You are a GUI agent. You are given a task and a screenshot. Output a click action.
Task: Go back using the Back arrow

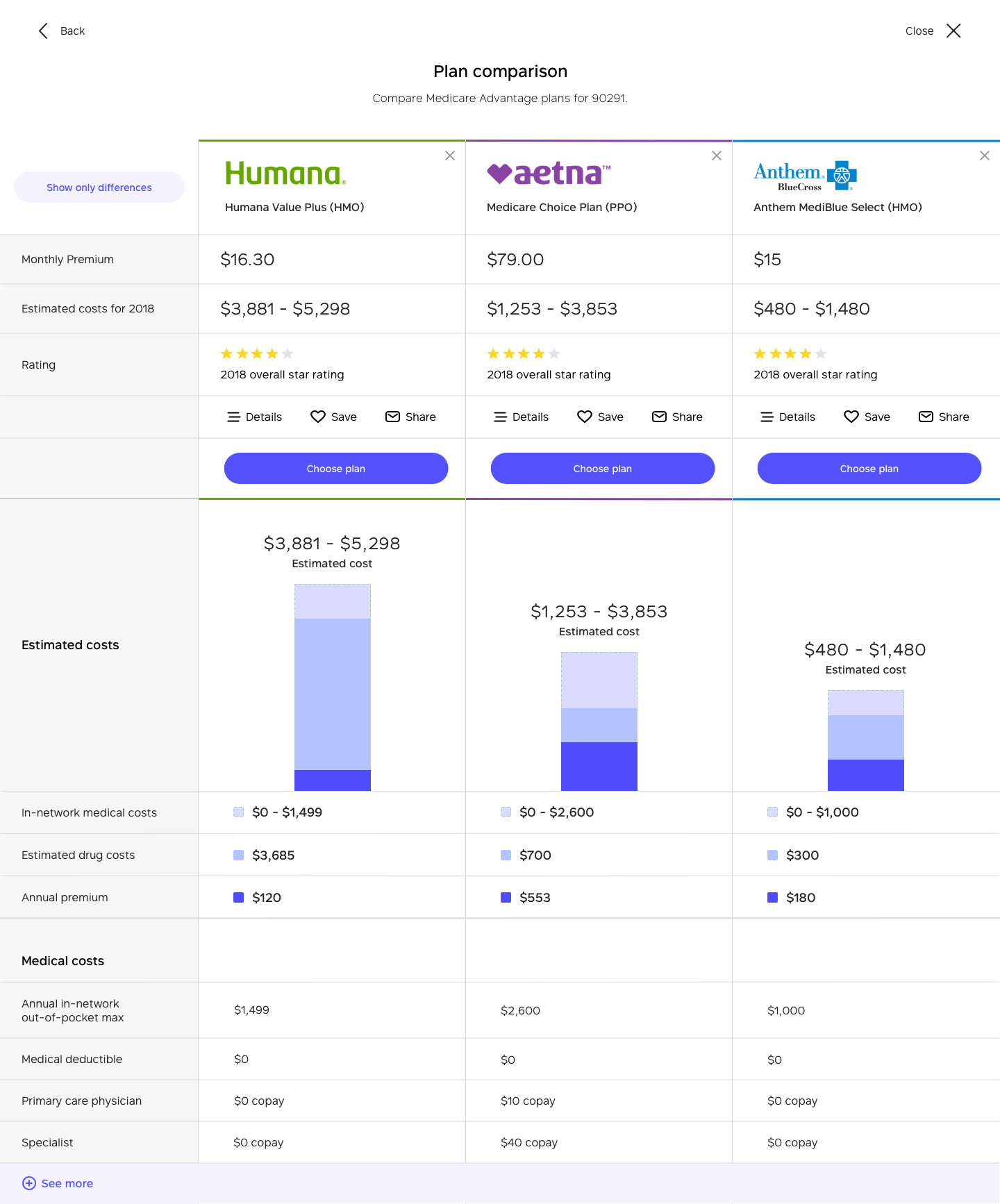(x=61, y=31)
